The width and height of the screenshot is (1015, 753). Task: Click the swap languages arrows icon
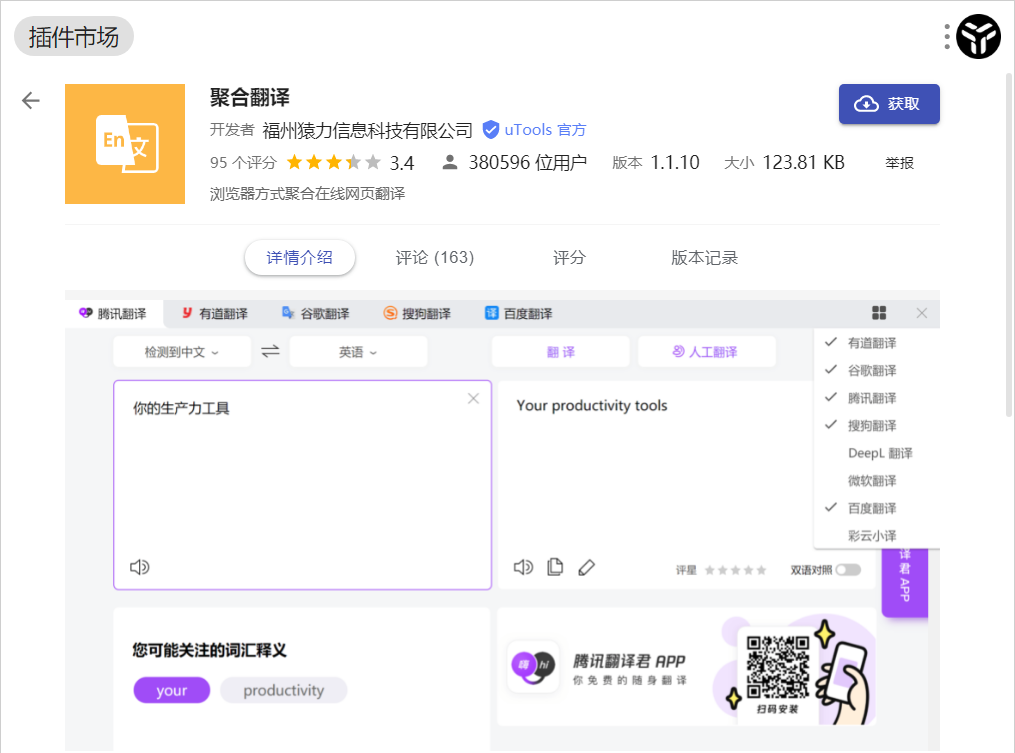[x=270, y=351]
